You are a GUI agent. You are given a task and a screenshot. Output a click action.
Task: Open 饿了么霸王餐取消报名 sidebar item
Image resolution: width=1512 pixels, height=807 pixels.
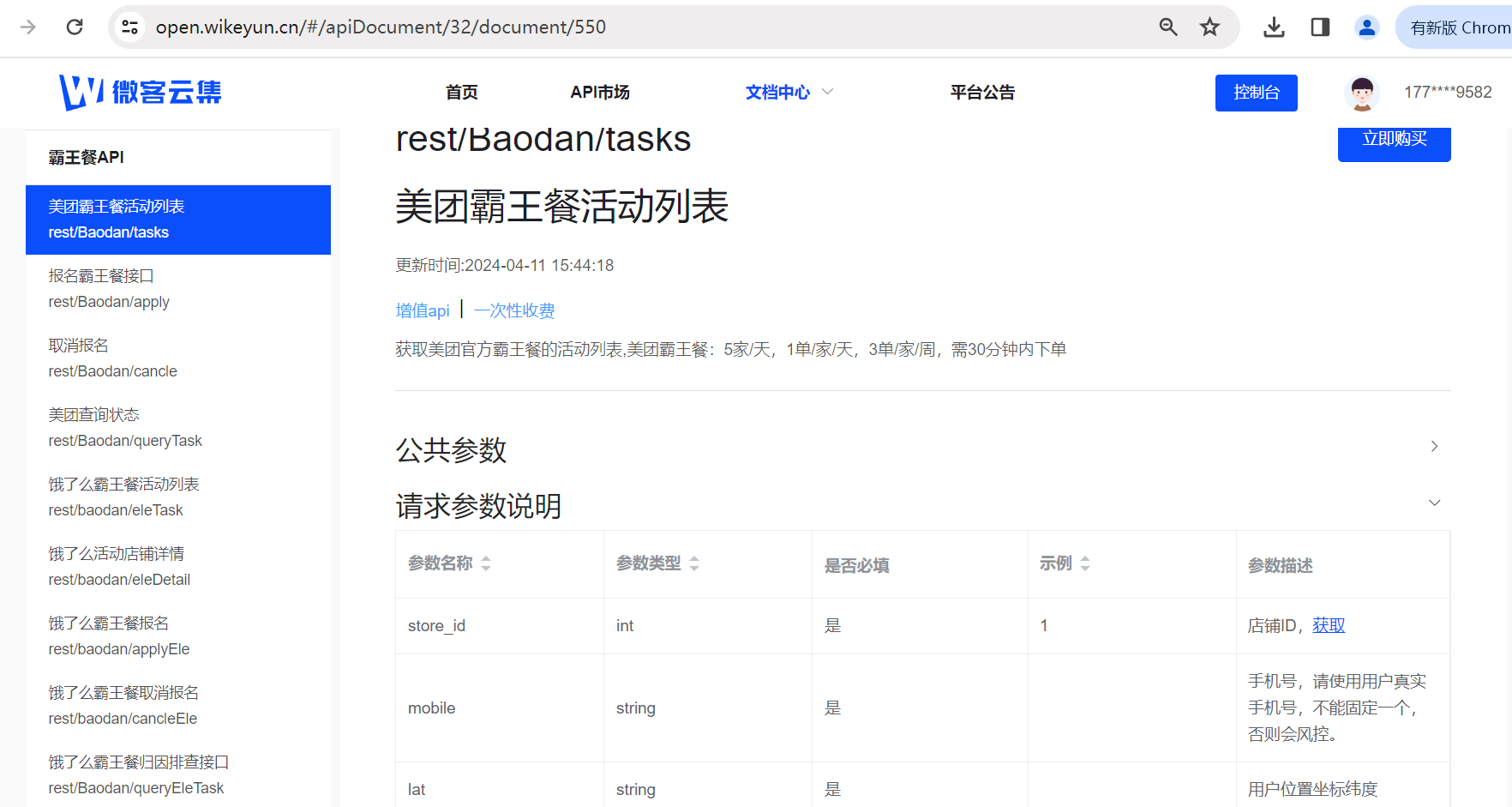coord(178,706)
